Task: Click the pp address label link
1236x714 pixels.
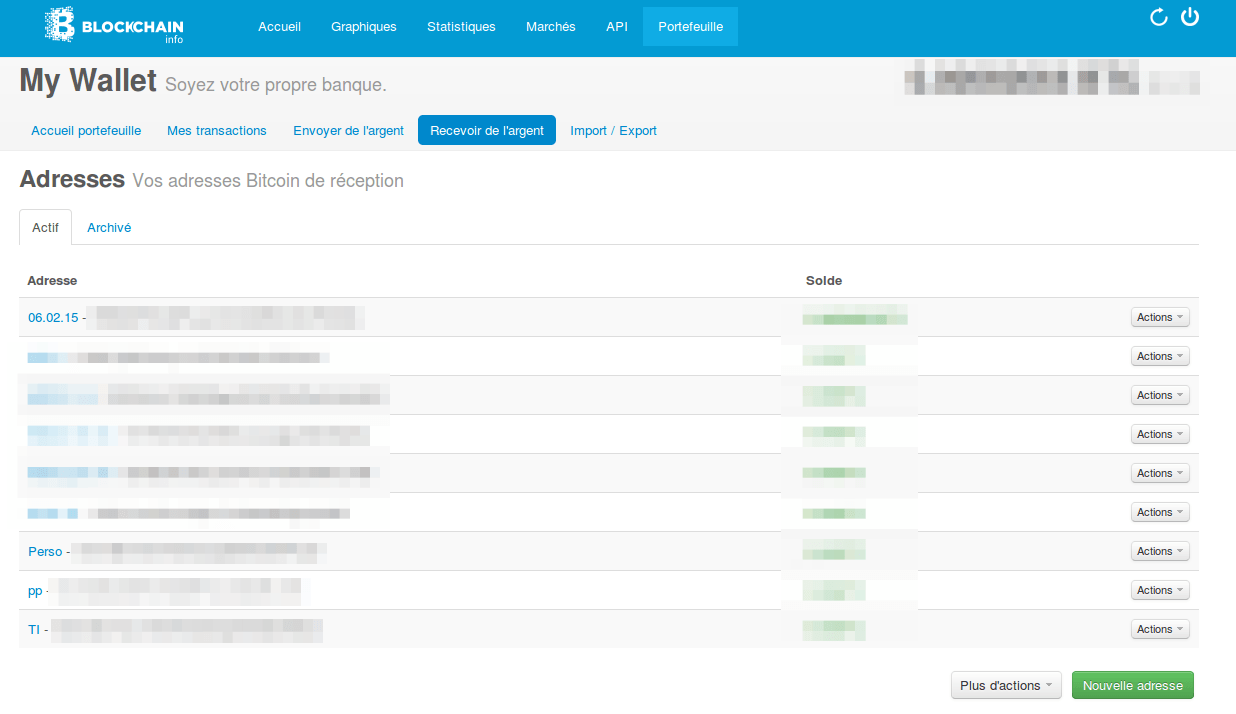Action: pos(35,591)
